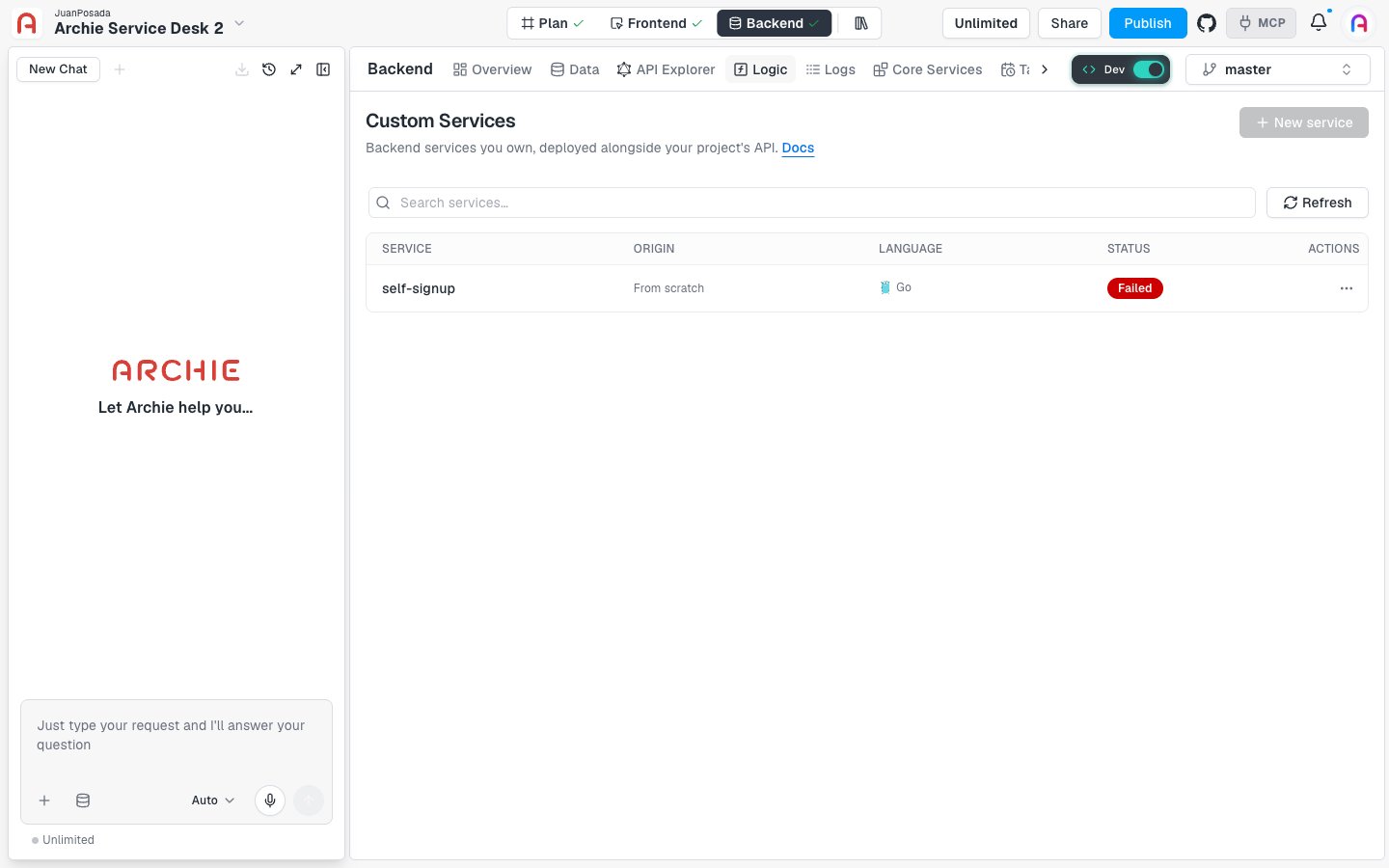This screenshot has width=1389, height=868.
Task: Click the Refresh services button
Action: tap(1318, 203)
